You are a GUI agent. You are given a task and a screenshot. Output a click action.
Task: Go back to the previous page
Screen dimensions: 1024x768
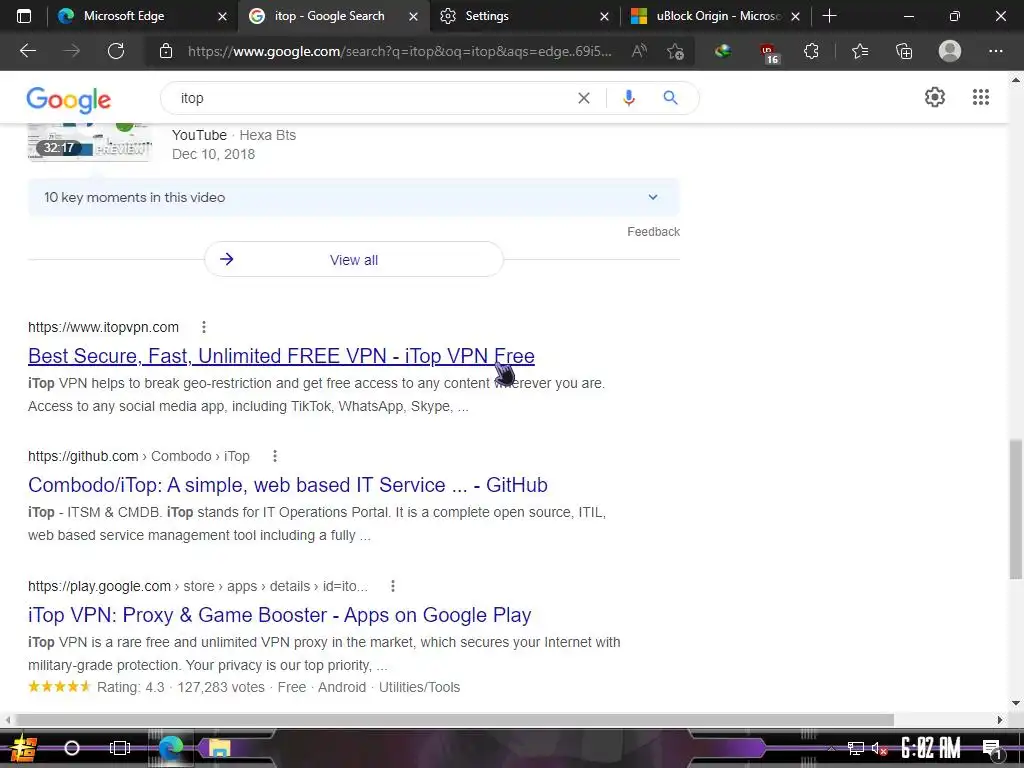pyautogui.click(x=28, y=51)
